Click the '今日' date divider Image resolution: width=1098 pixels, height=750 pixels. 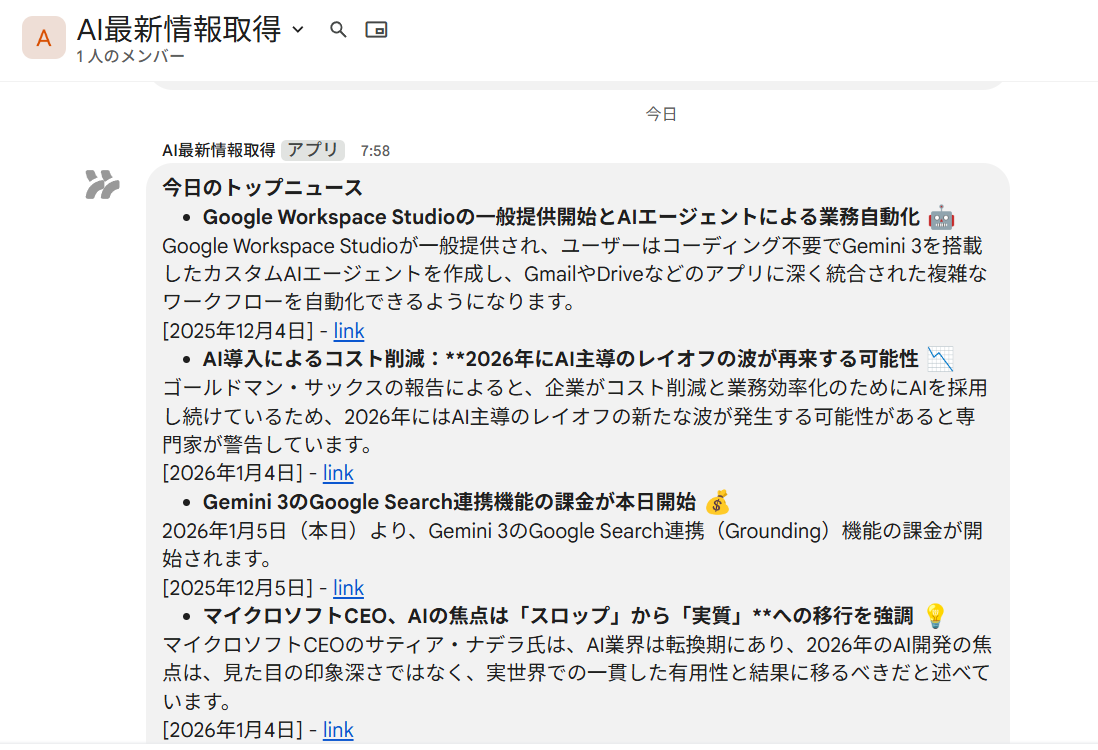click(x=661, y=114)
